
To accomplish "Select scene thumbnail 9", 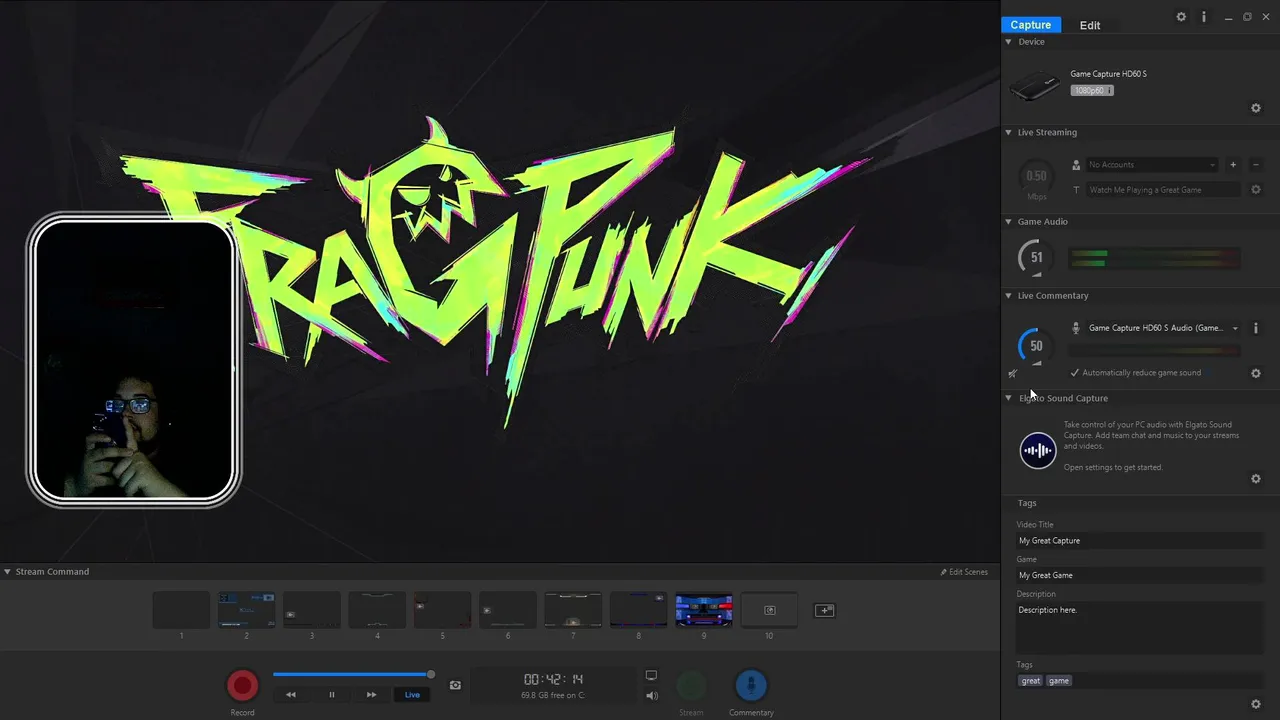I will coord(704,610).
